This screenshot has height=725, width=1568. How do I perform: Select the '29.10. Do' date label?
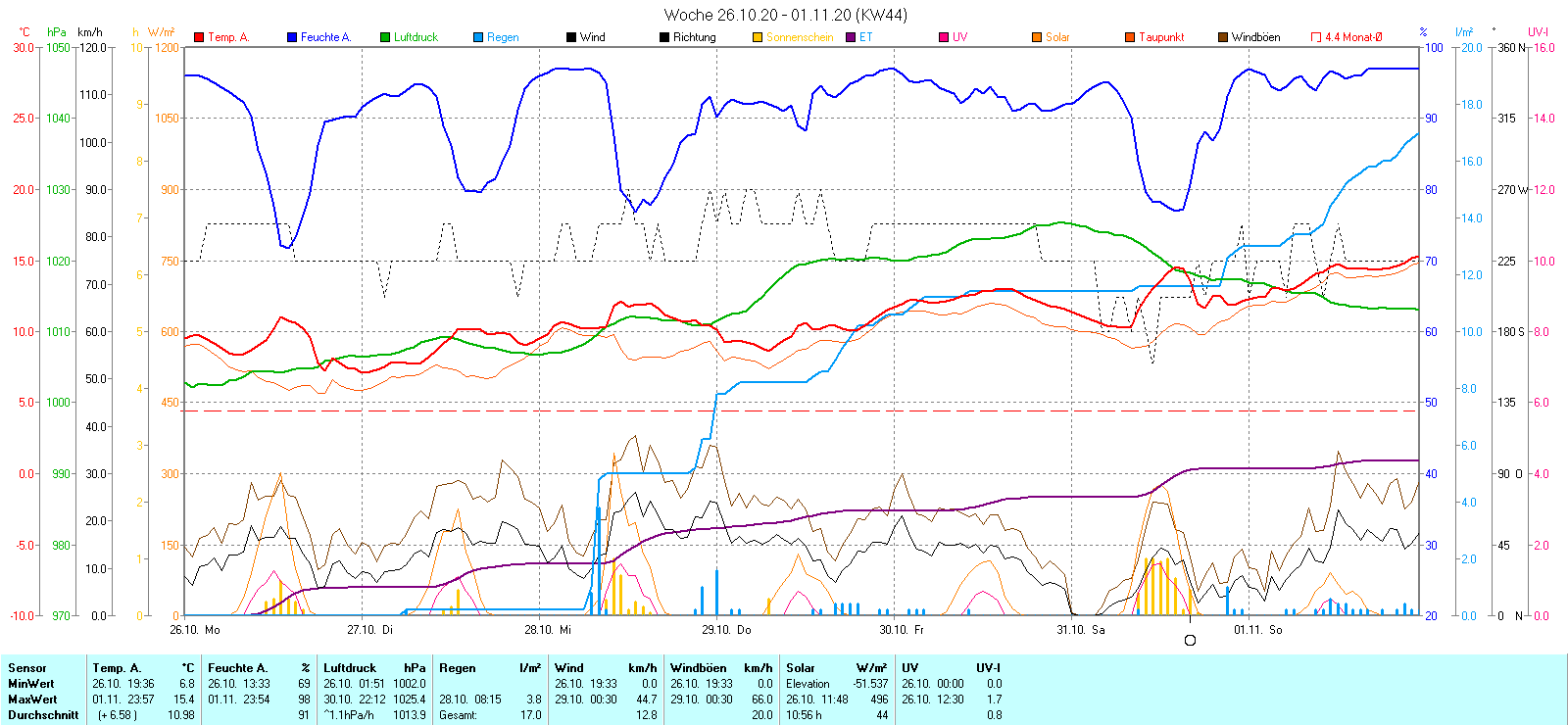coord(726,630)
